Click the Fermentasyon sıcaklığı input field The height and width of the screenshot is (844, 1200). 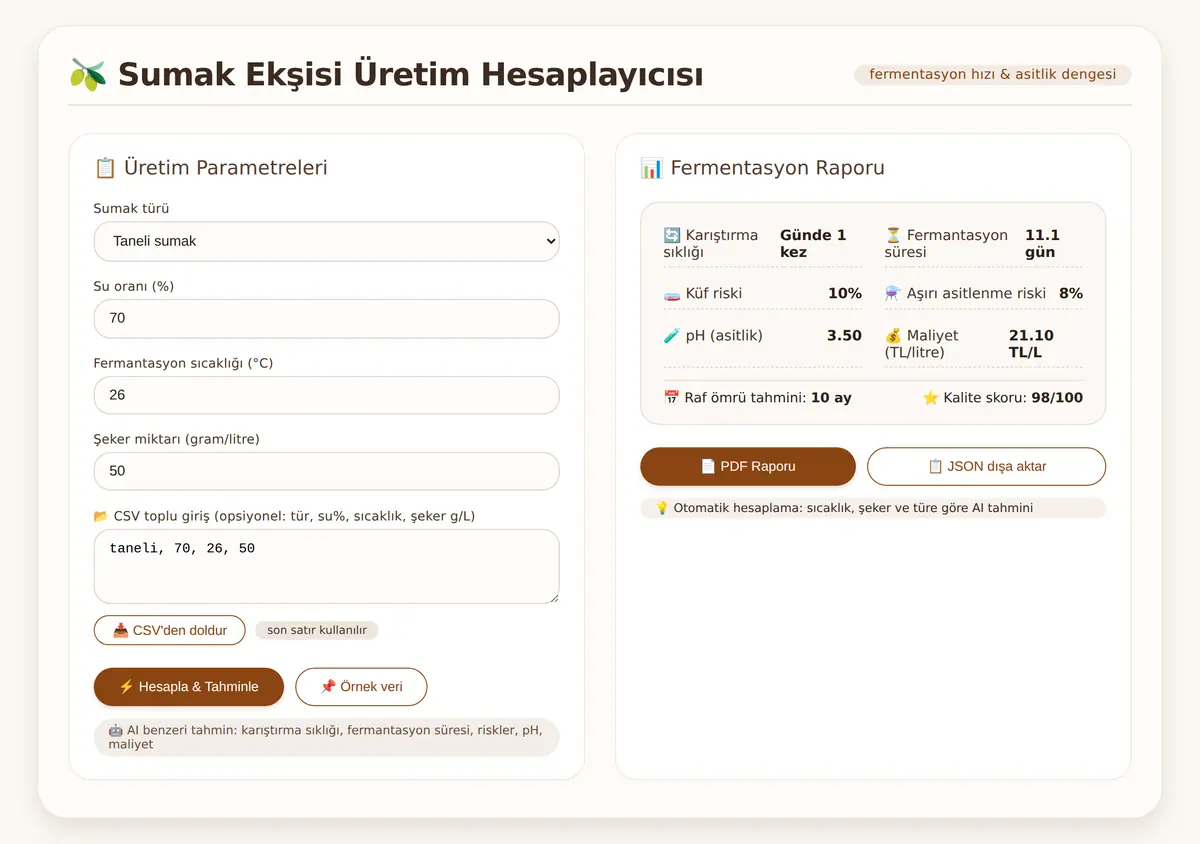[326, 395]
